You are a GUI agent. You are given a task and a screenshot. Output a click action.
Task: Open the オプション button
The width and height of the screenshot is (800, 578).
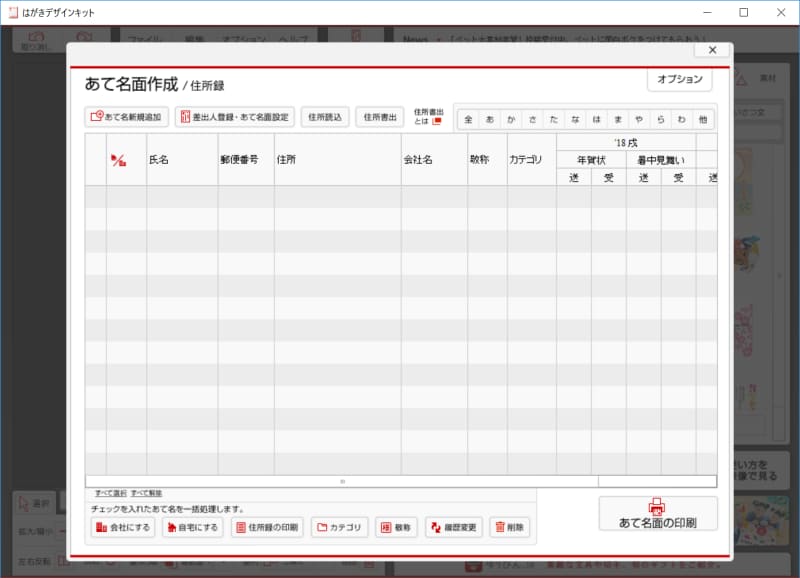click(x=680, y=80)
